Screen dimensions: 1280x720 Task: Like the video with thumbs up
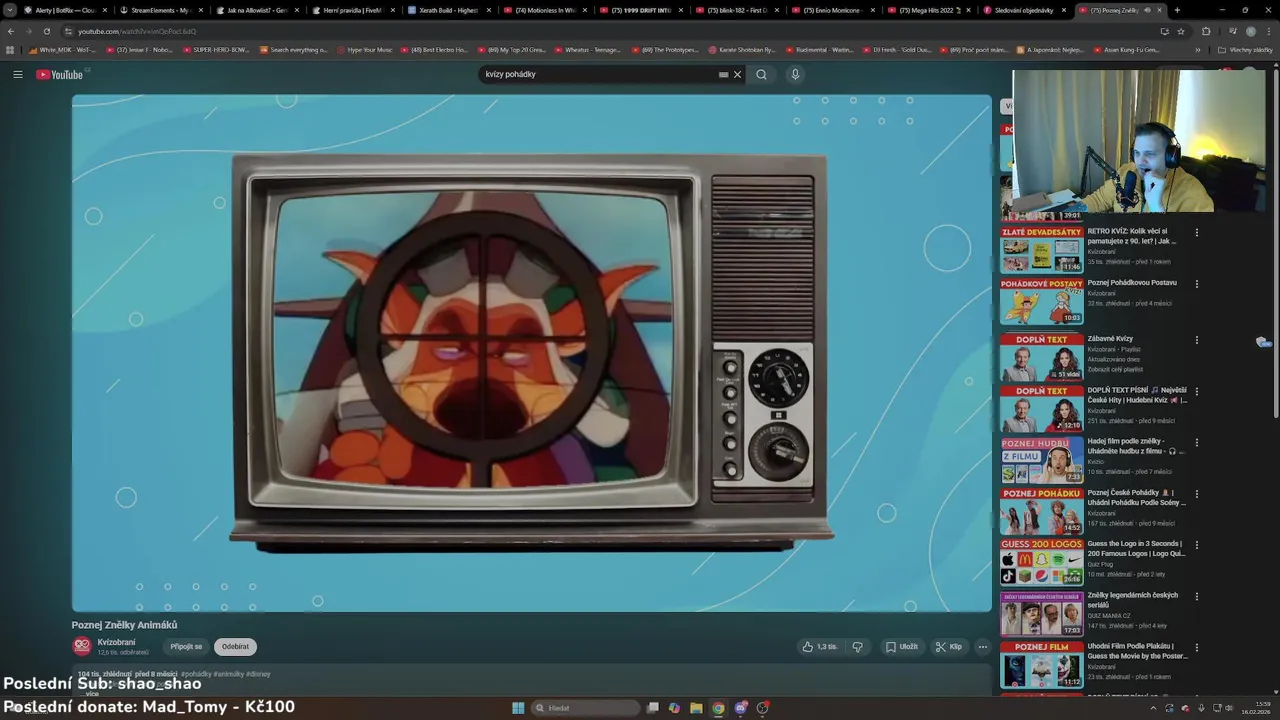click(820, 647)
